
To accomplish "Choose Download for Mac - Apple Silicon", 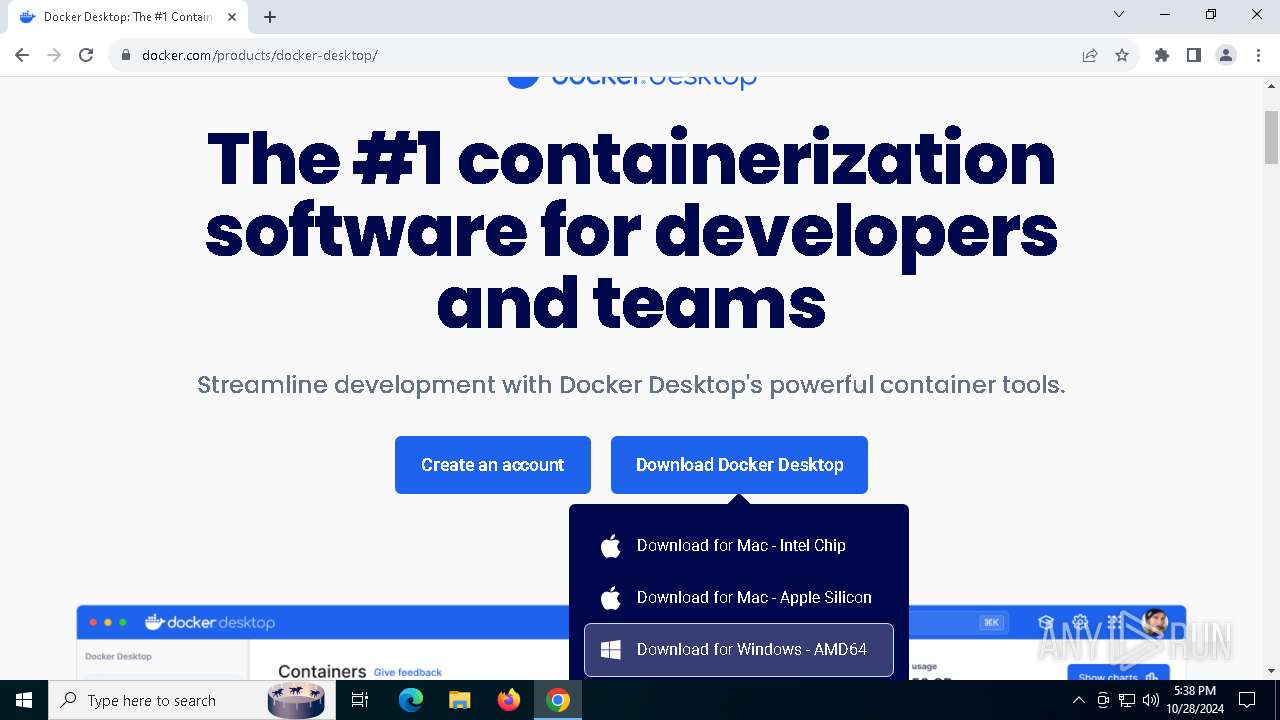I will tap(739, 597).
